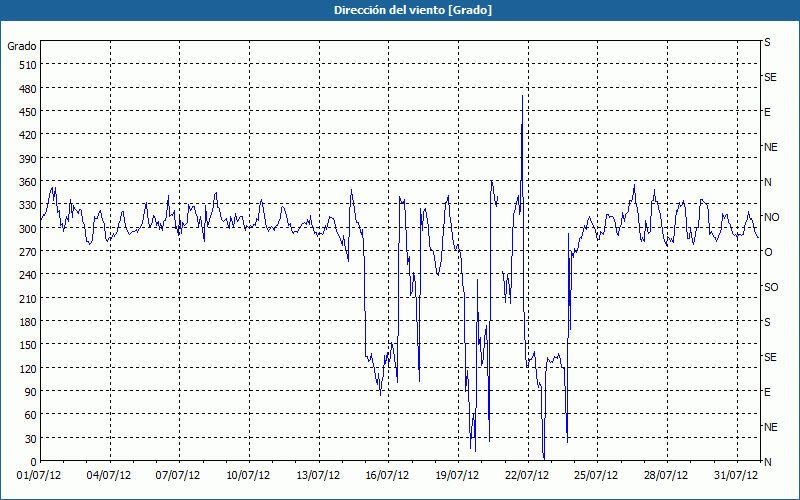Select the 510 value on the left axis

[x=28, y=65]
